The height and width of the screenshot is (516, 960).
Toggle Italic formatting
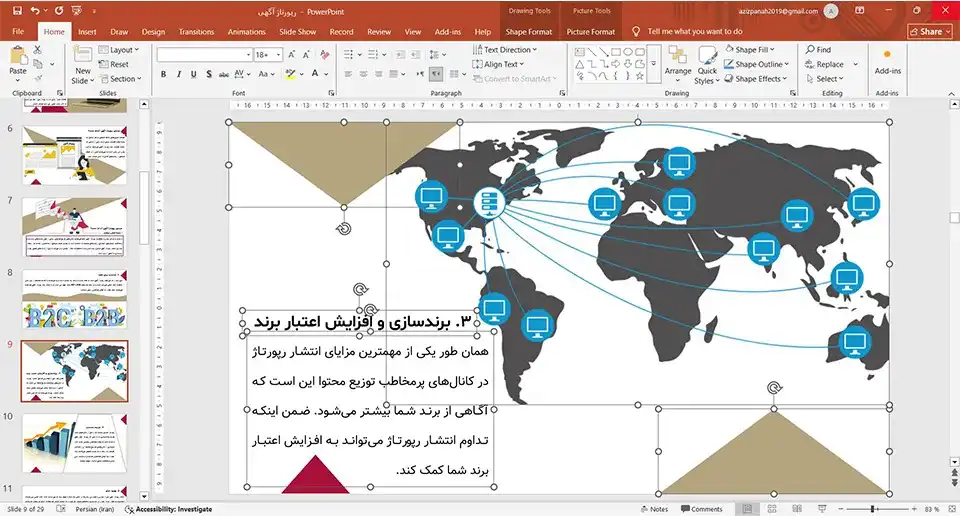tap(179, 74)
